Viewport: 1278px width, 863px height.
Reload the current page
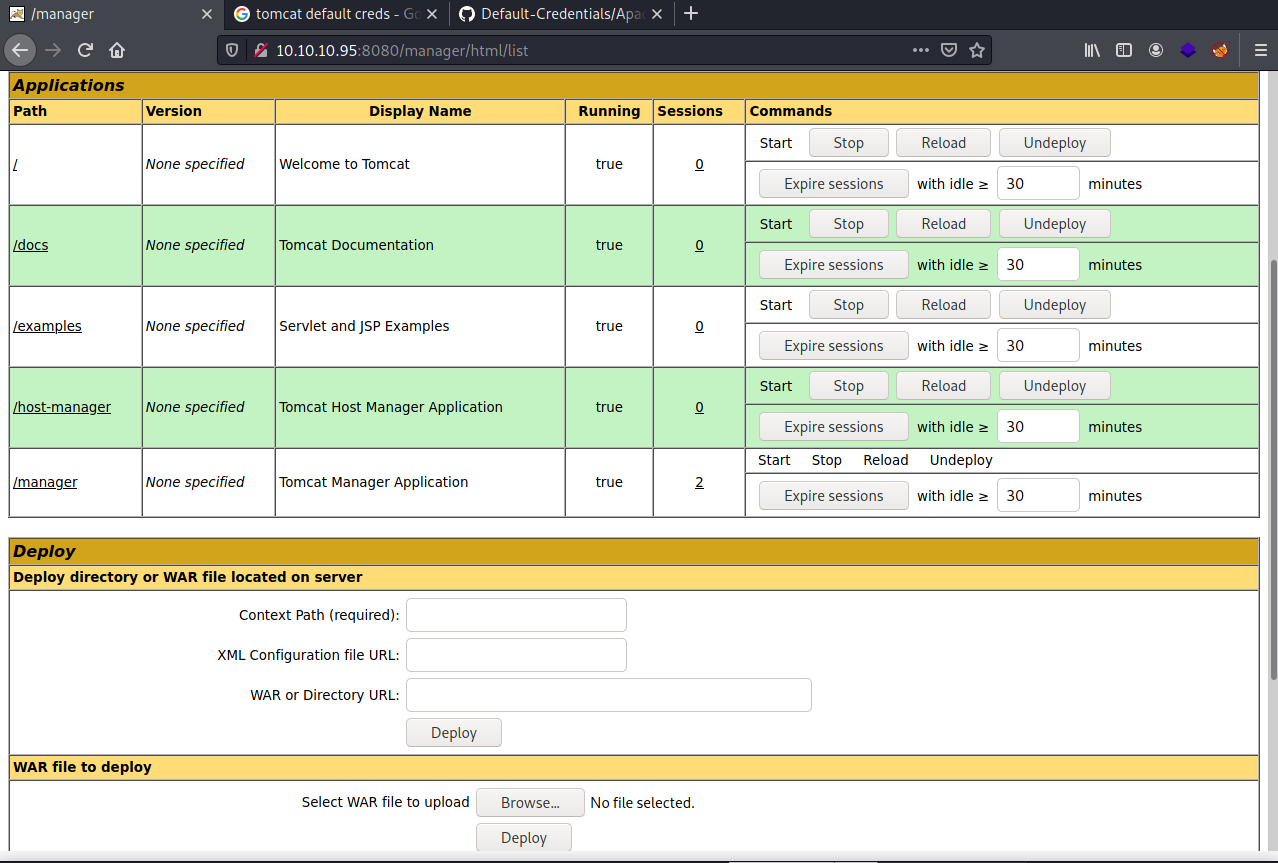pos(85,50)
